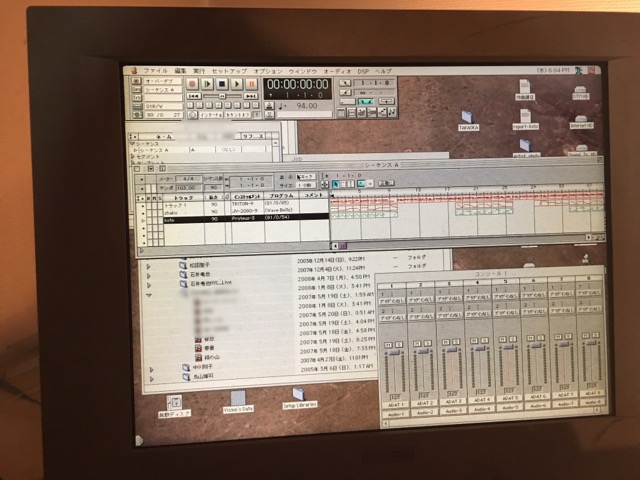Click the metronome icon beside the tempo
Viewport: 640px width, 480px height.
point(269,106)
